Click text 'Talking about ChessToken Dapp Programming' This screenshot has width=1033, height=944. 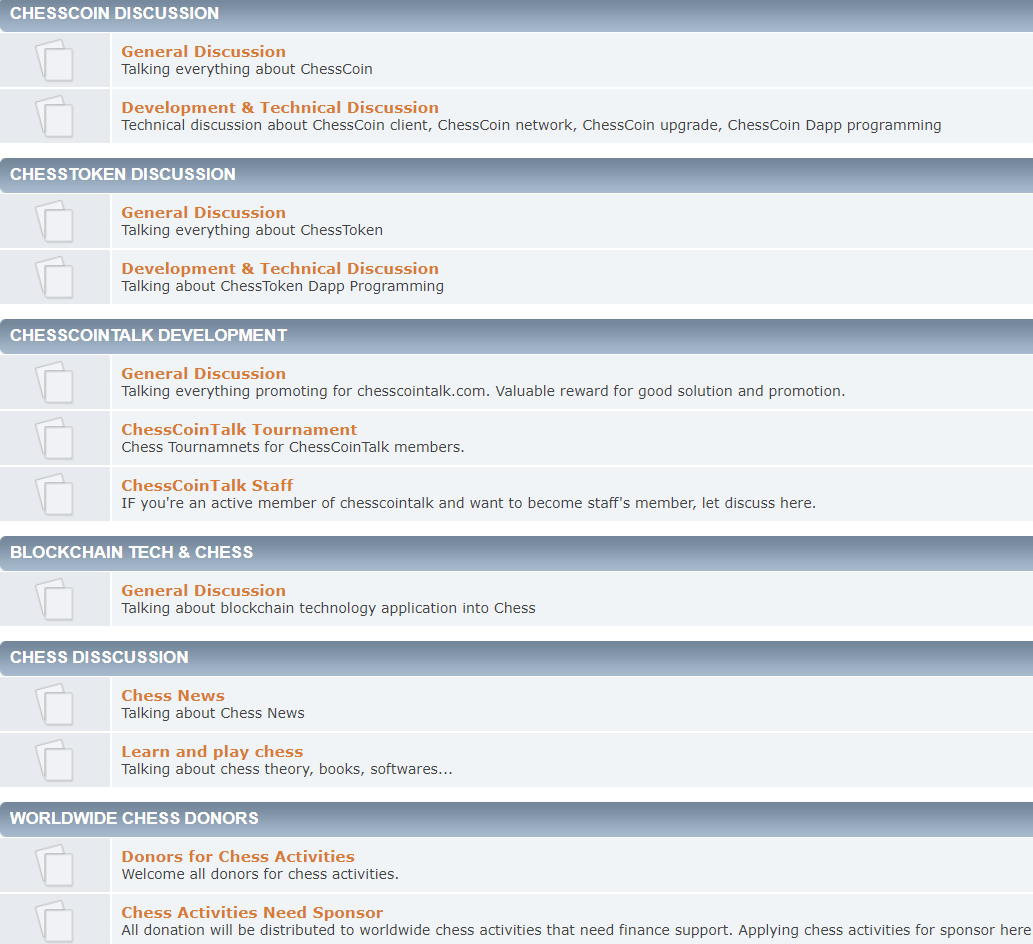(x=283, y=286)
